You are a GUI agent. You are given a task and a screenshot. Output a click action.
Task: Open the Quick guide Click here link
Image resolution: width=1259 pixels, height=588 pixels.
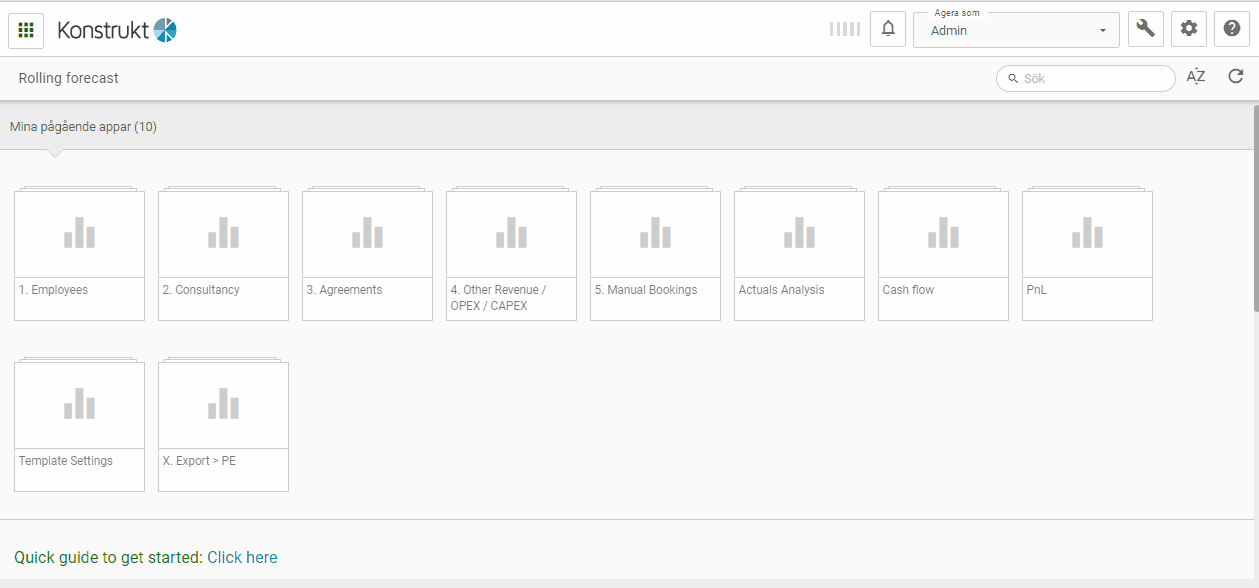242,557
